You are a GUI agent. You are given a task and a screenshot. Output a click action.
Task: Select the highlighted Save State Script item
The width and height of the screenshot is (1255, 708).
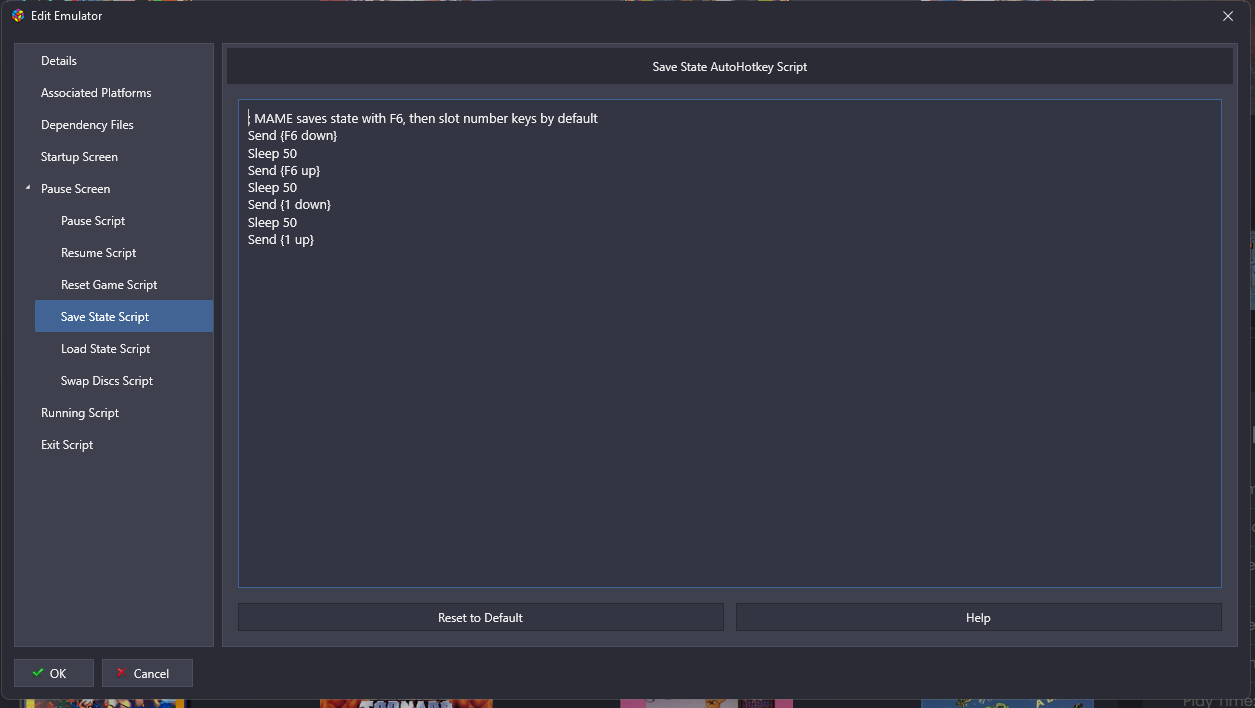click(105, 317)
